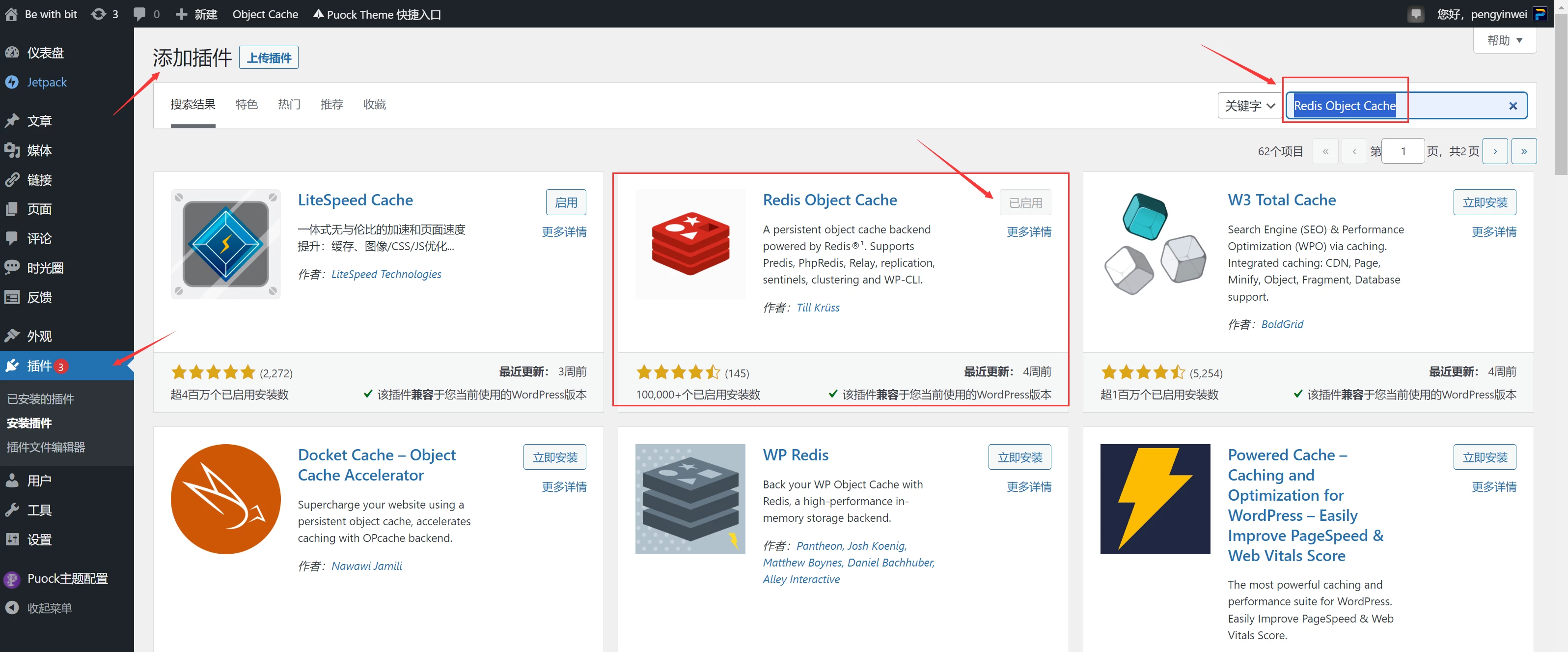Screen dimensions: 1568x652
Task: Open the 关键字 search type dropdown
Action: tap(1249, 105)
